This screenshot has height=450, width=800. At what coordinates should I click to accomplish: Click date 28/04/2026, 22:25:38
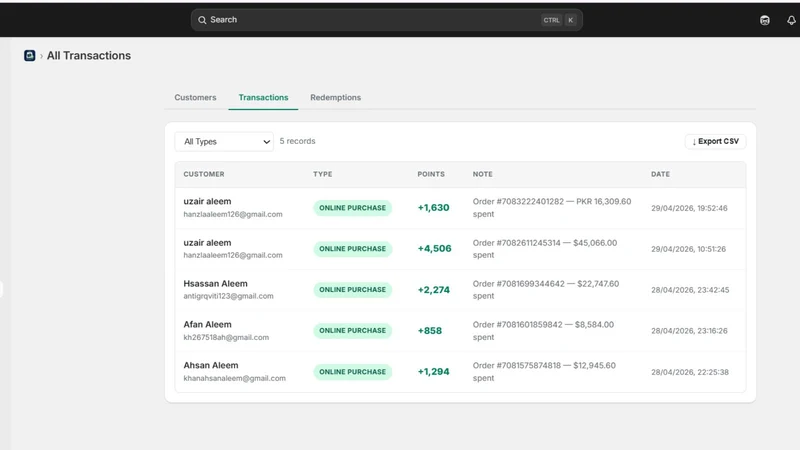point(690,372)
